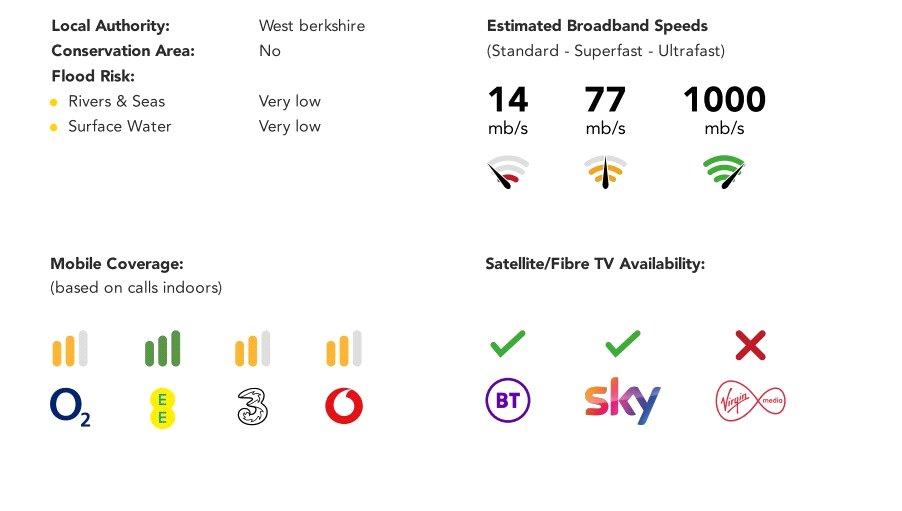This screenshot has height=511, width=902.
Task: Click the red cross above Virgin Media
Action: click(750, 345)
